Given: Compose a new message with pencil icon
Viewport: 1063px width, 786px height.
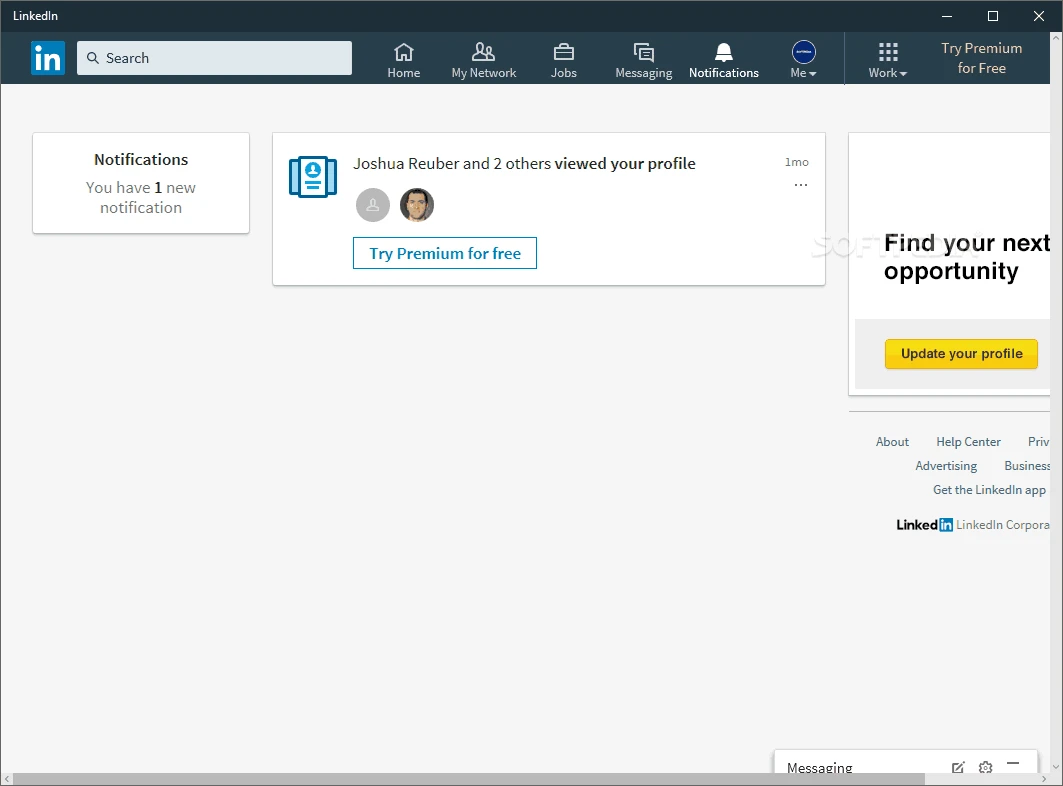Looking at the screenshot, I should [x=957, y=767].
